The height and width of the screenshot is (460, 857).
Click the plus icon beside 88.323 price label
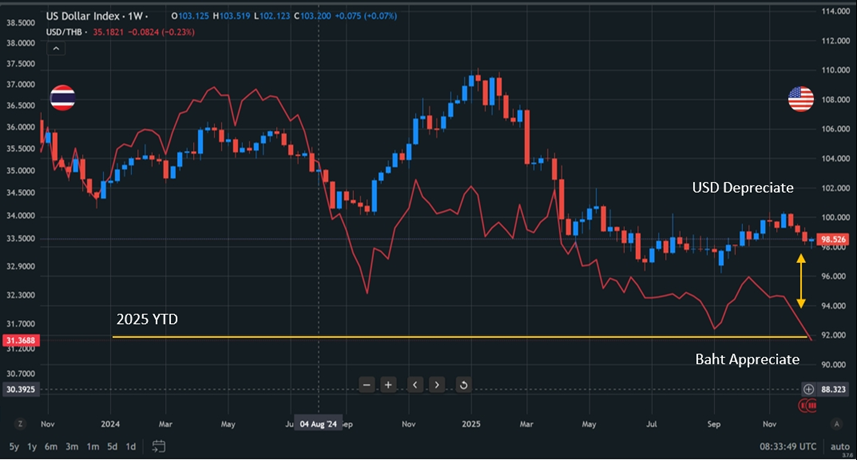(808, 389)
